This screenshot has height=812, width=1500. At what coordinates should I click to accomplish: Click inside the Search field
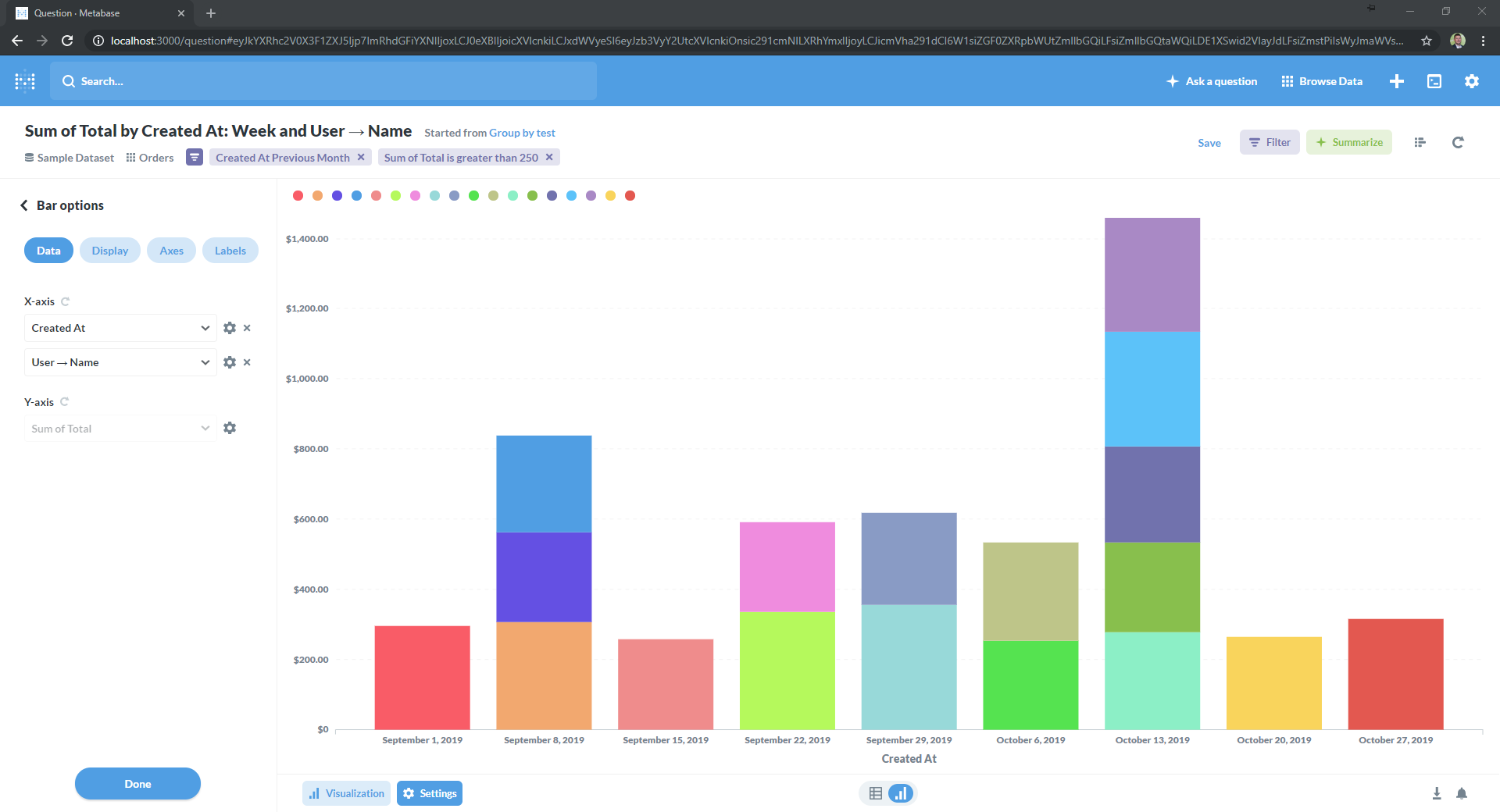tap(323, 80)
